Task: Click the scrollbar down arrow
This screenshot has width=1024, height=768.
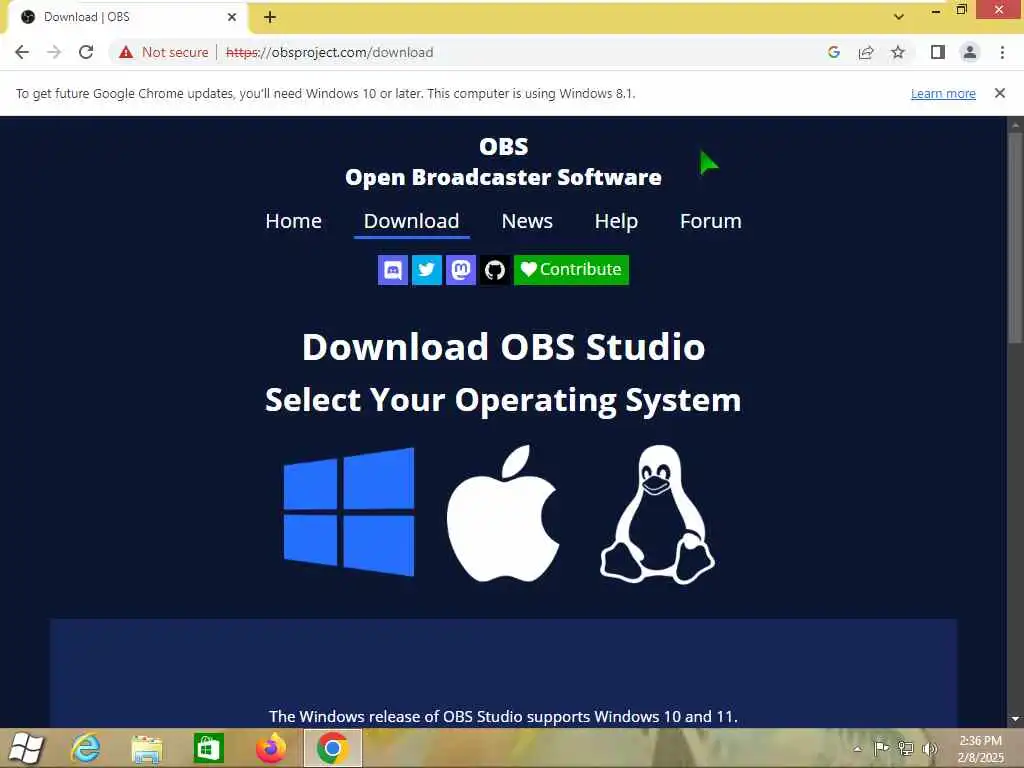Action: [1016, 719]
